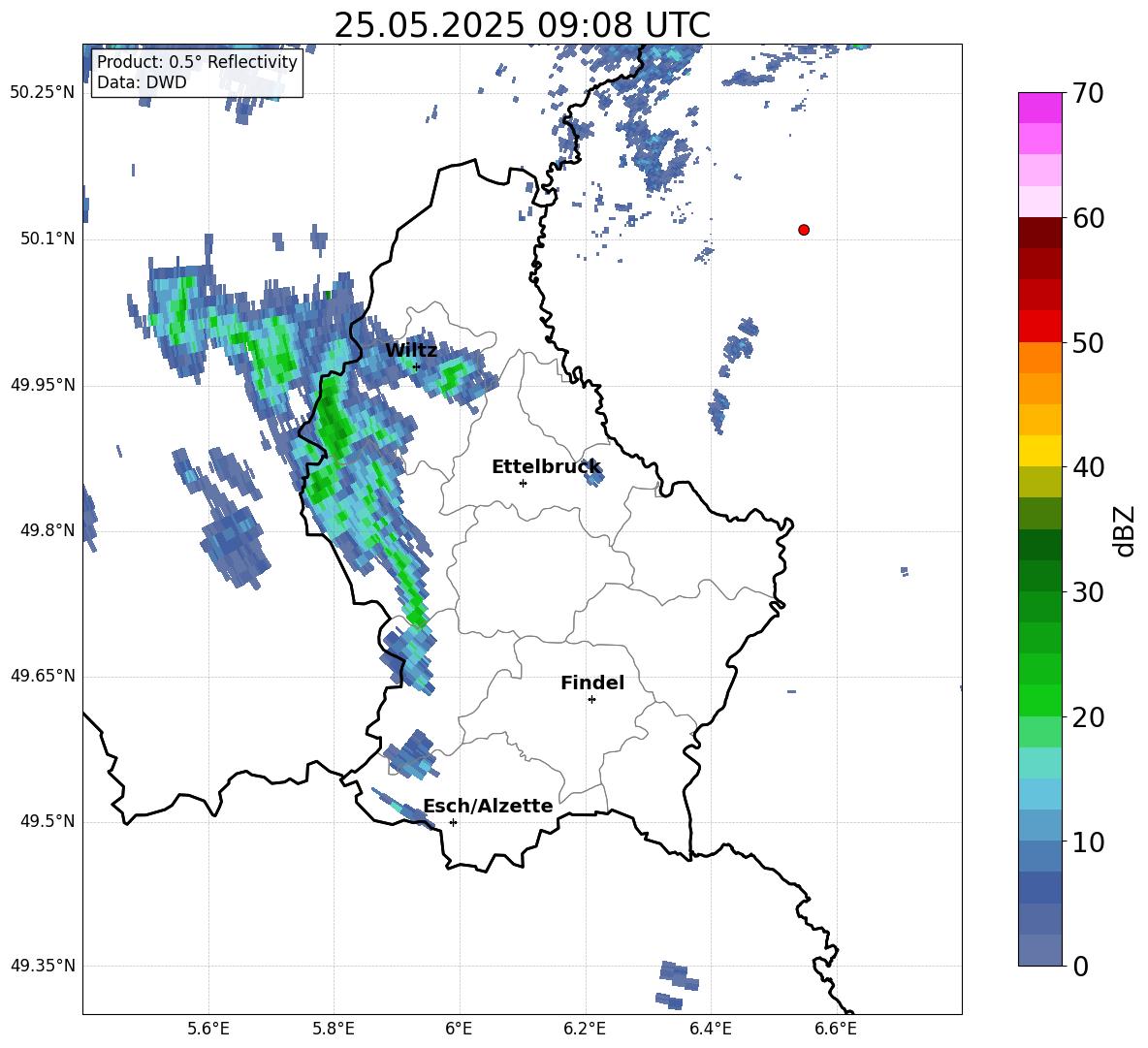The width and height of the screenshot is (1148, 1048).
Task: Click the 6.4°E longitude label
Action: pyautogui.click(x=710, y=1029)
